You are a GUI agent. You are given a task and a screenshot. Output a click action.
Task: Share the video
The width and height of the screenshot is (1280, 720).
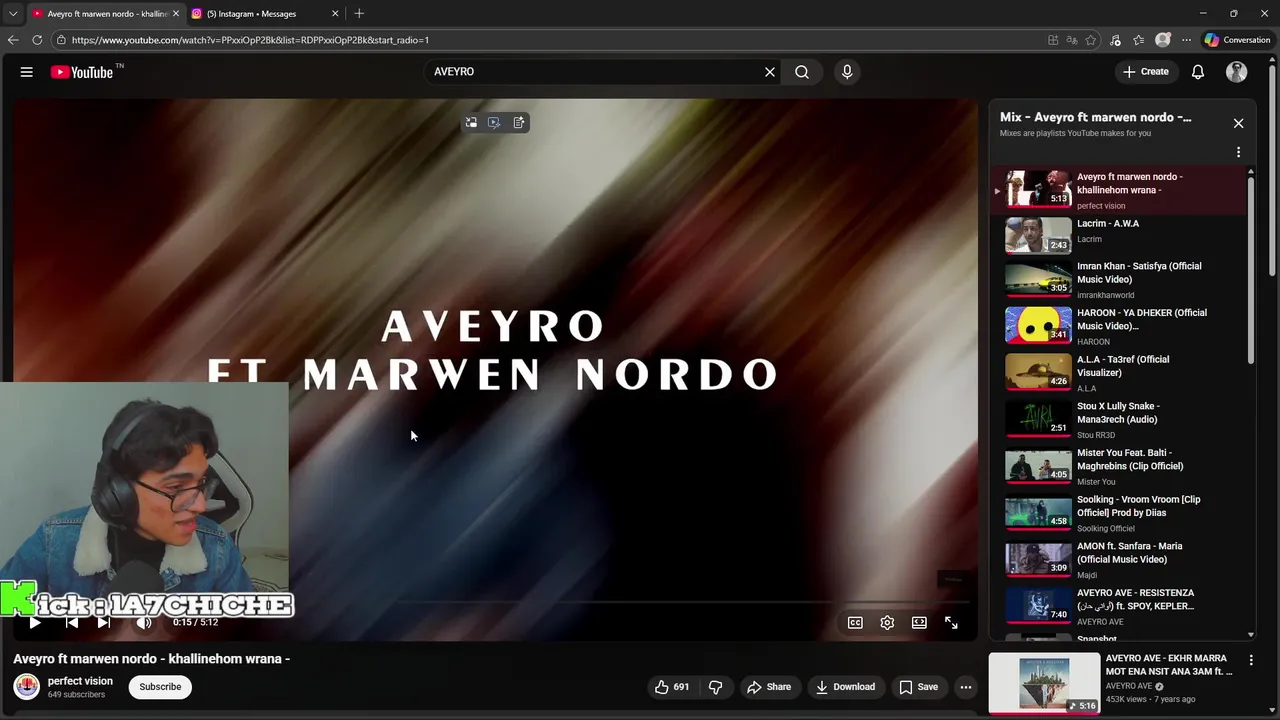pyautogui.click(x=769, y=687)
